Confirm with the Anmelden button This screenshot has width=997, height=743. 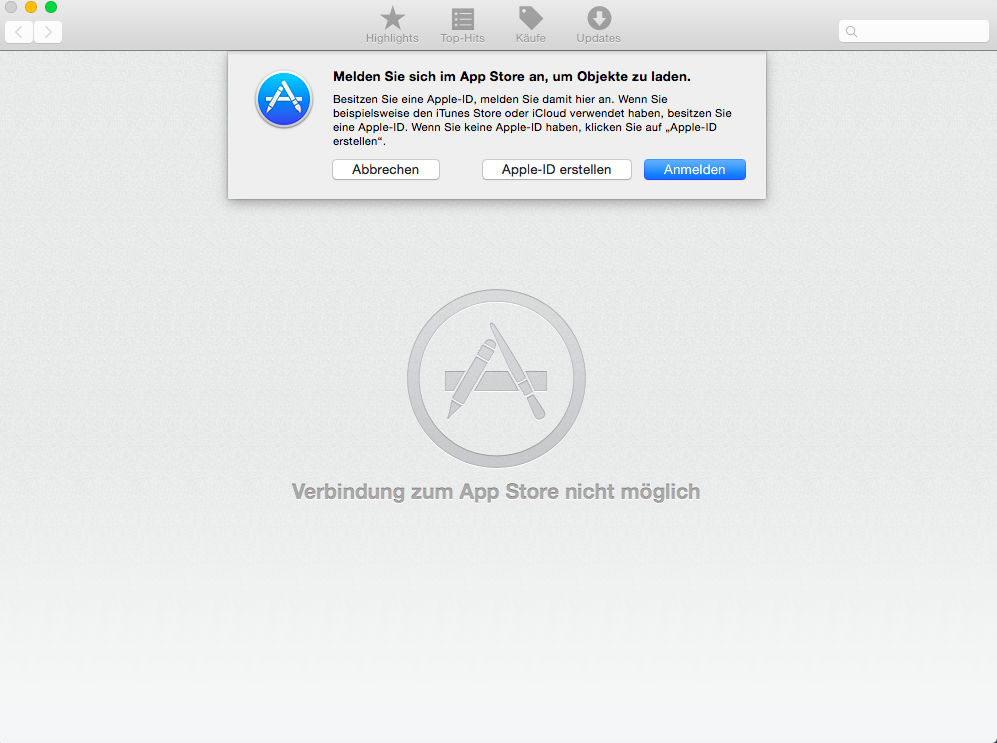[x=694, y=170]
